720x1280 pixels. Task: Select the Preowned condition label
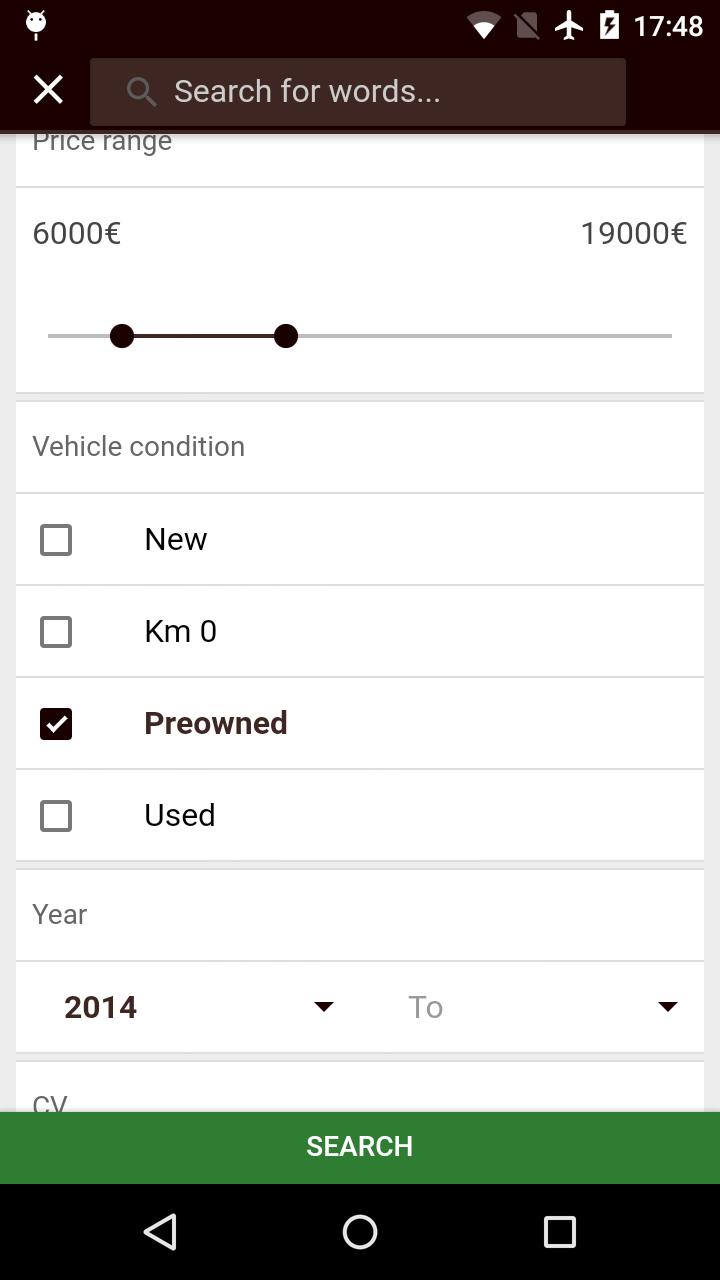click(x=216, y=723)
